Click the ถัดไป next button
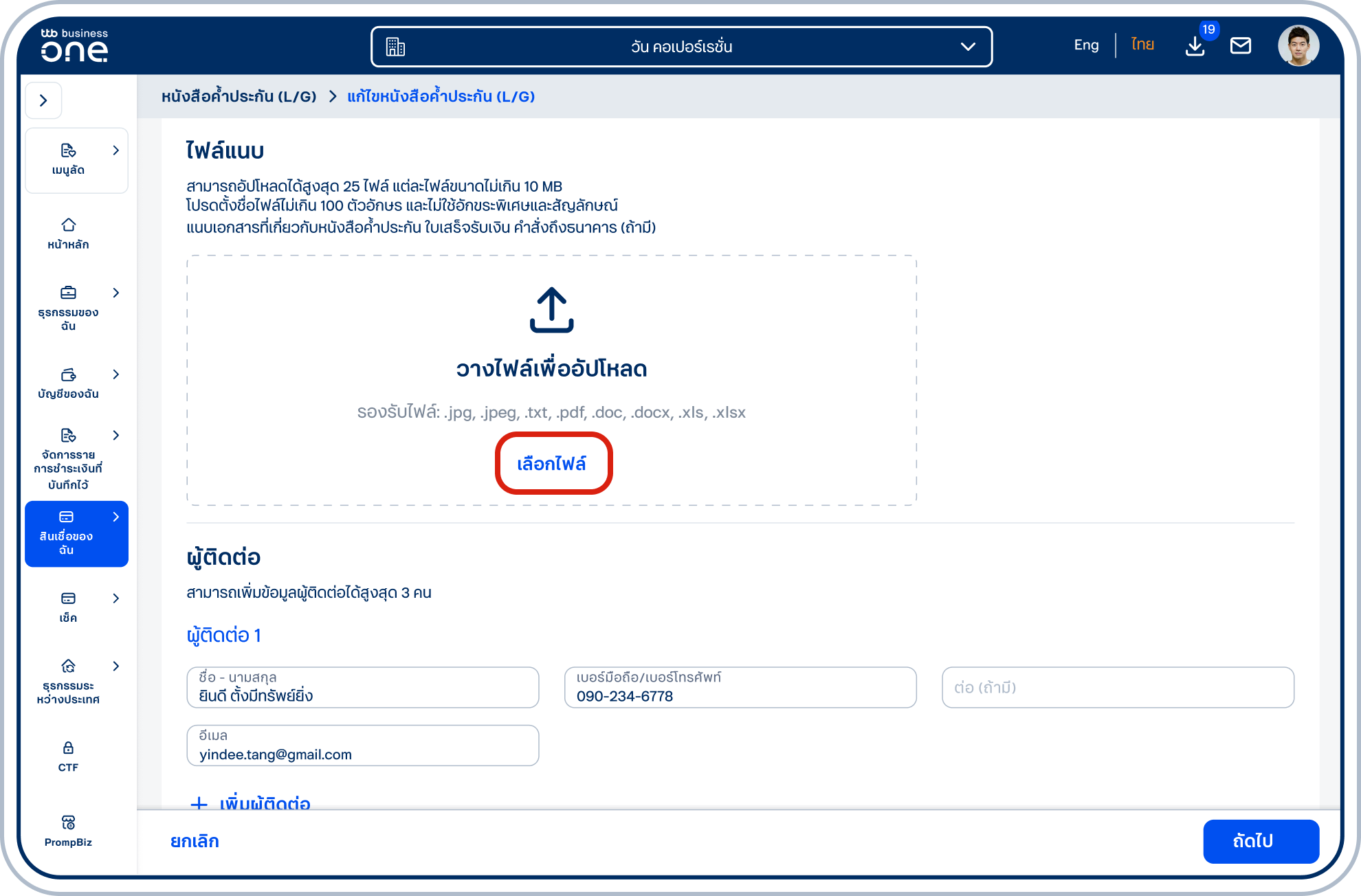1361x896 pixels. [1261, 841]
